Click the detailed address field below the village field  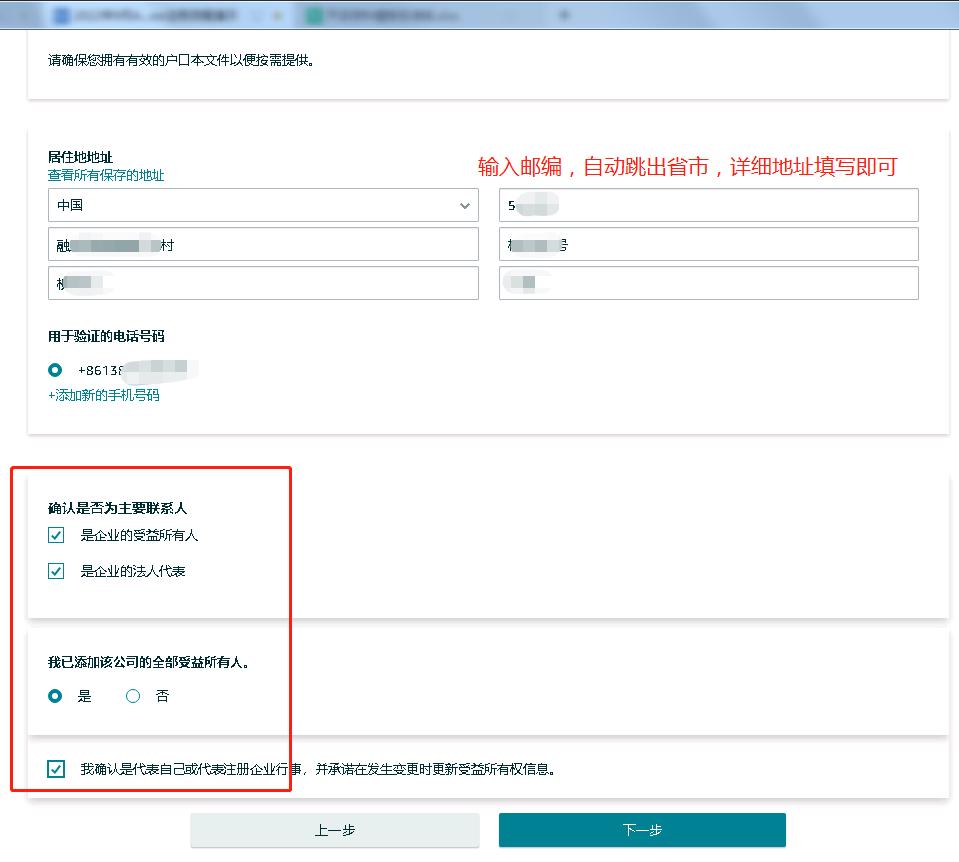[x=264, y=283]
